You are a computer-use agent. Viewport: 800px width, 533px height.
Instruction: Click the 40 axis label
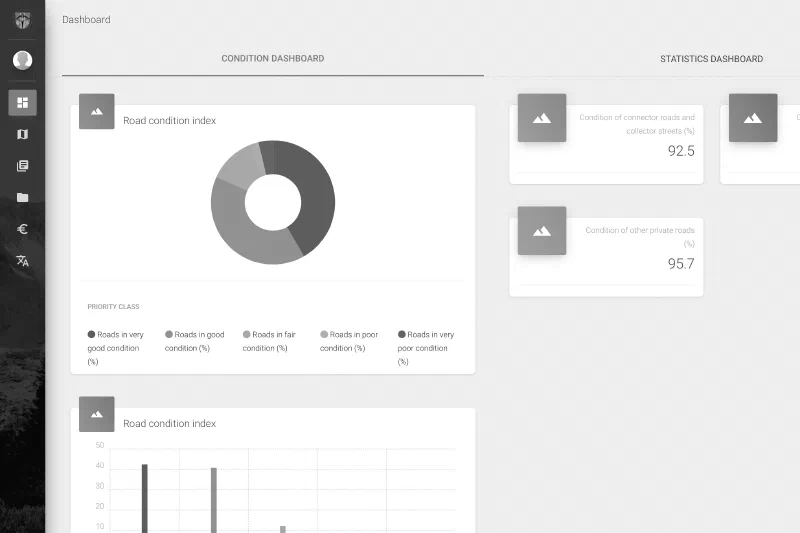(x=99, y=466)
